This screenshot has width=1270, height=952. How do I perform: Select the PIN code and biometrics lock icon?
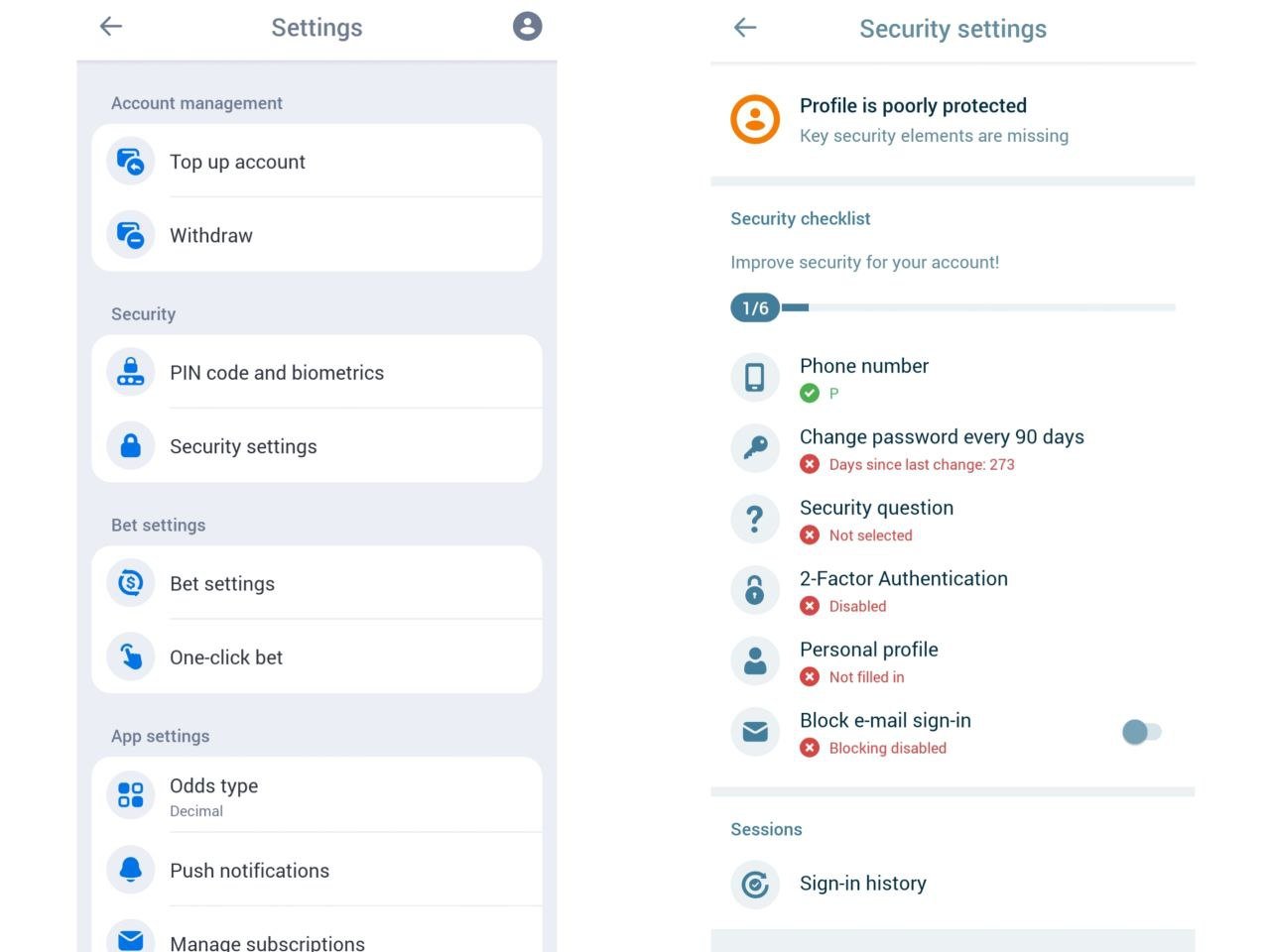[130, 373]
